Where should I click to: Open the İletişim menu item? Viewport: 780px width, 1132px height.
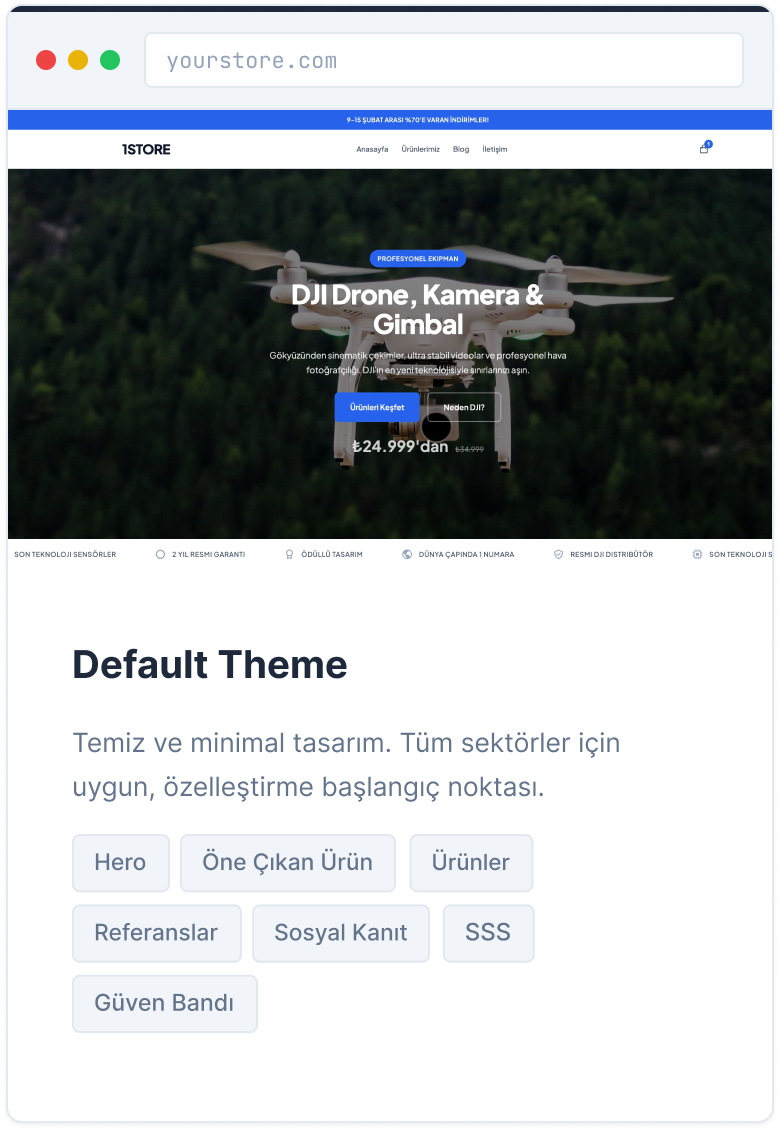495,149
